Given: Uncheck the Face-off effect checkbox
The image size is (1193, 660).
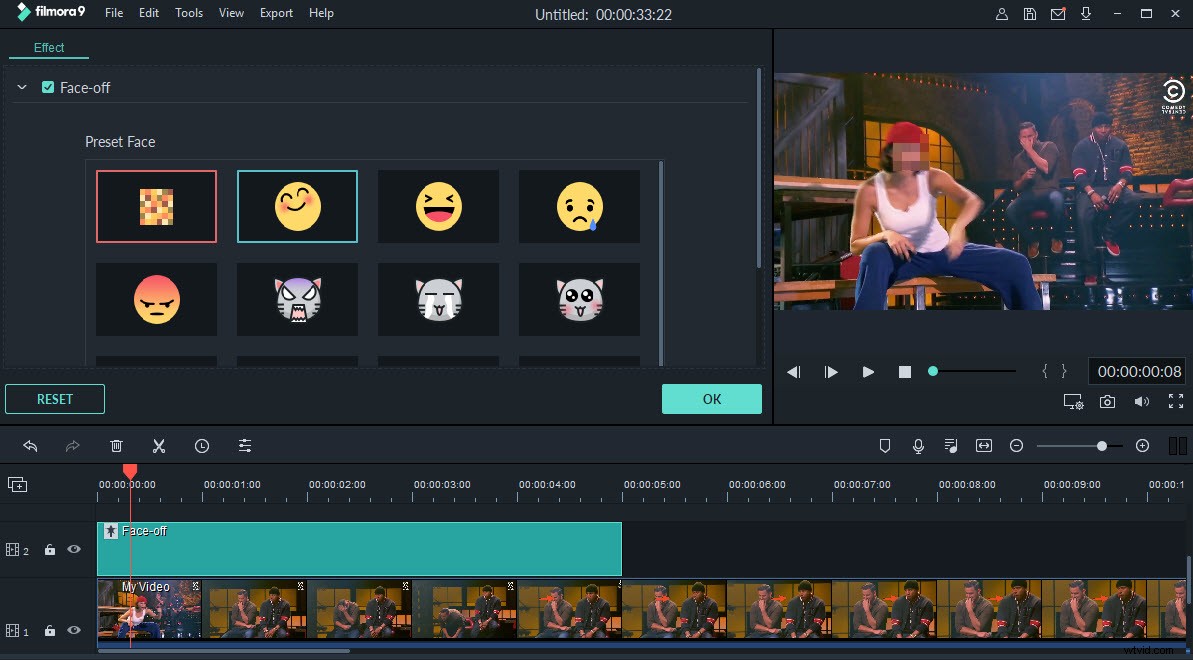Looking at the screenshot, I should pyautogui.click(x=47, y=87).
